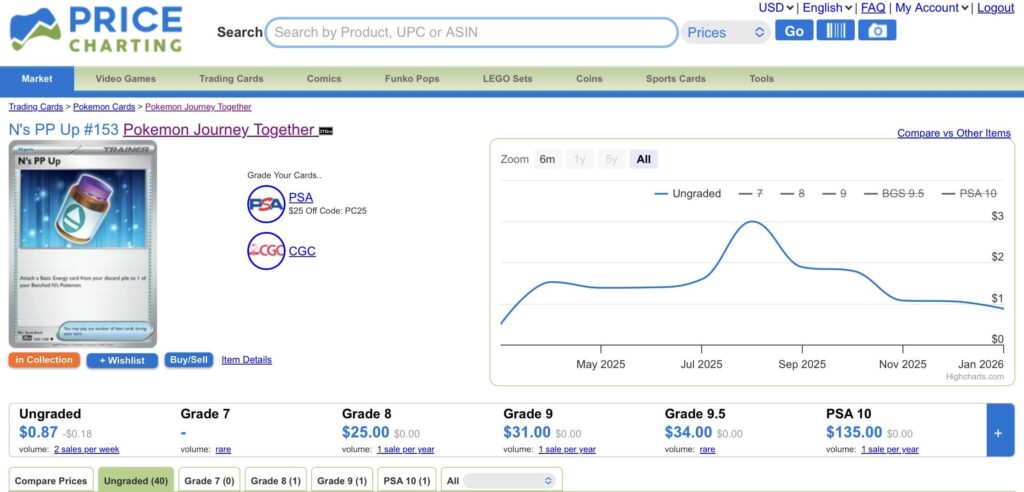Open the PSA grading link
This screenshot has height=492, width=1024.
point(300,197)
